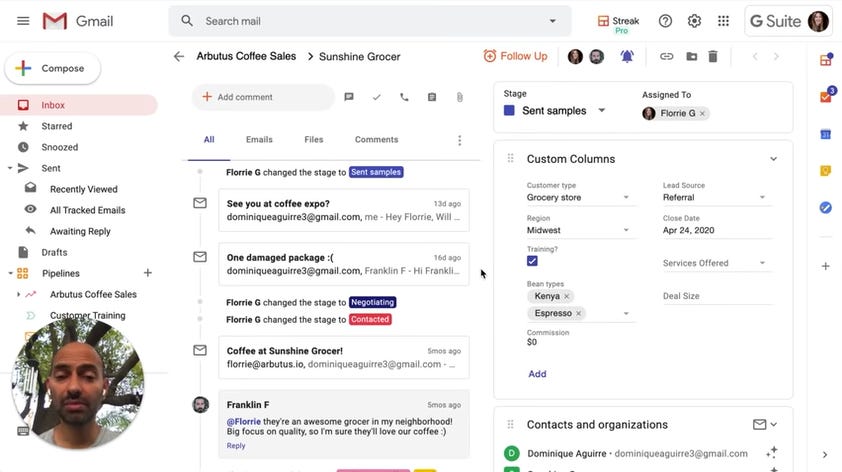This screenshot has height=472, width=842.
Task: Open the main menu hamburger icon
Action: pos(23,21)
